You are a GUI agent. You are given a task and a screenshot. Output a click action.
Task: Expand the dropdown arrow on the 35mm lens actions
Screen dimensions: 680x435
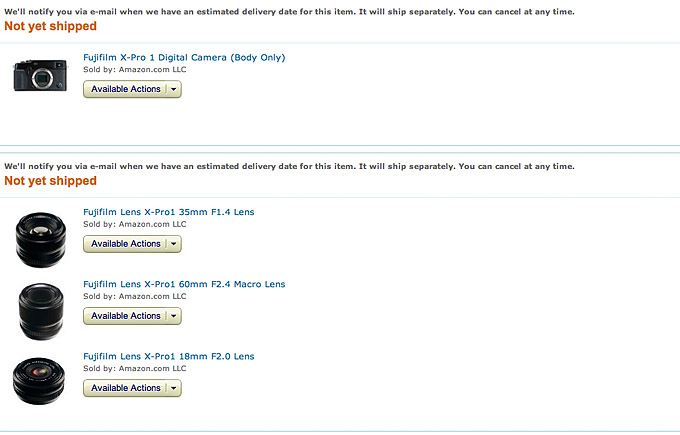coord(174,244)
